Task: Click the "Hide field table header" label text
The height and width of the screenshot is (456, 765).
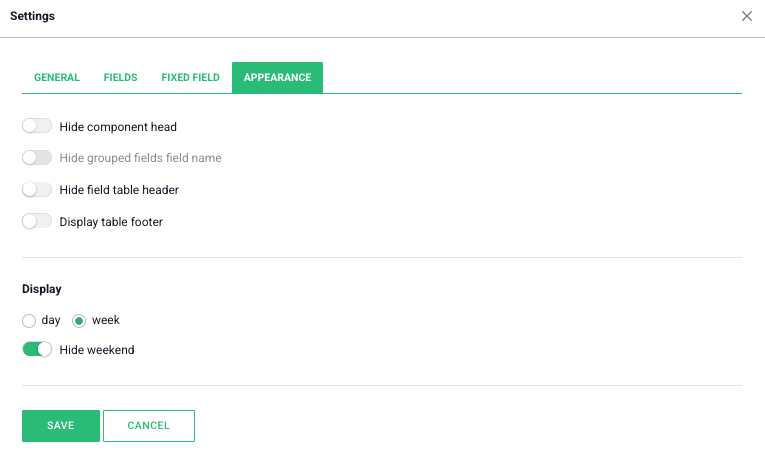Action: 119,190
